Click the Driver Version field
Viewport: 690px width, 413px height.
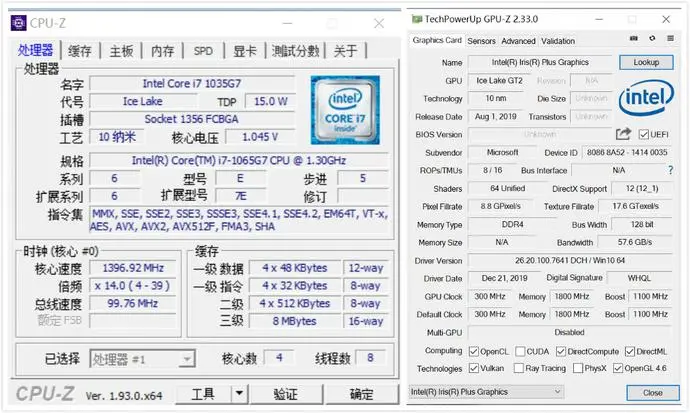click(x=570, y=260)
